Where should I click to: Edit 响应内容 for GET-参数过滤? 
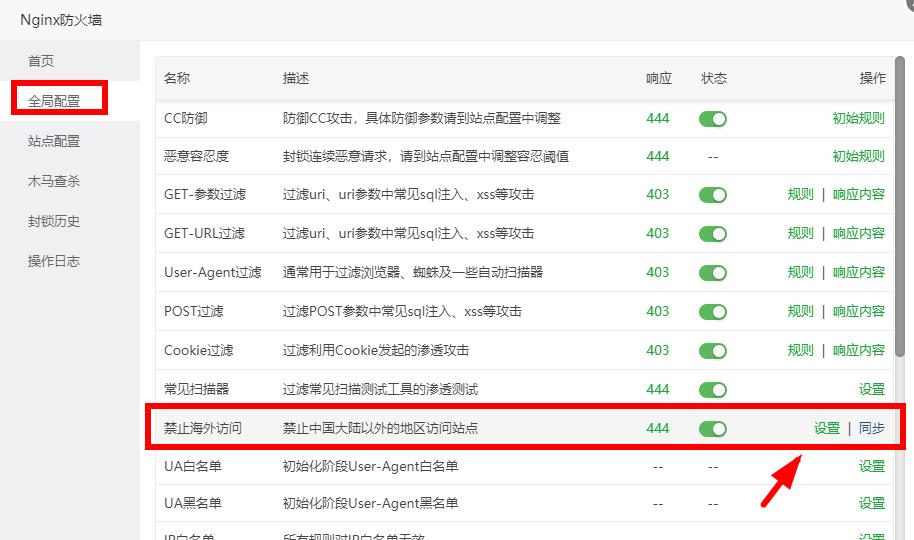point(859,194)
